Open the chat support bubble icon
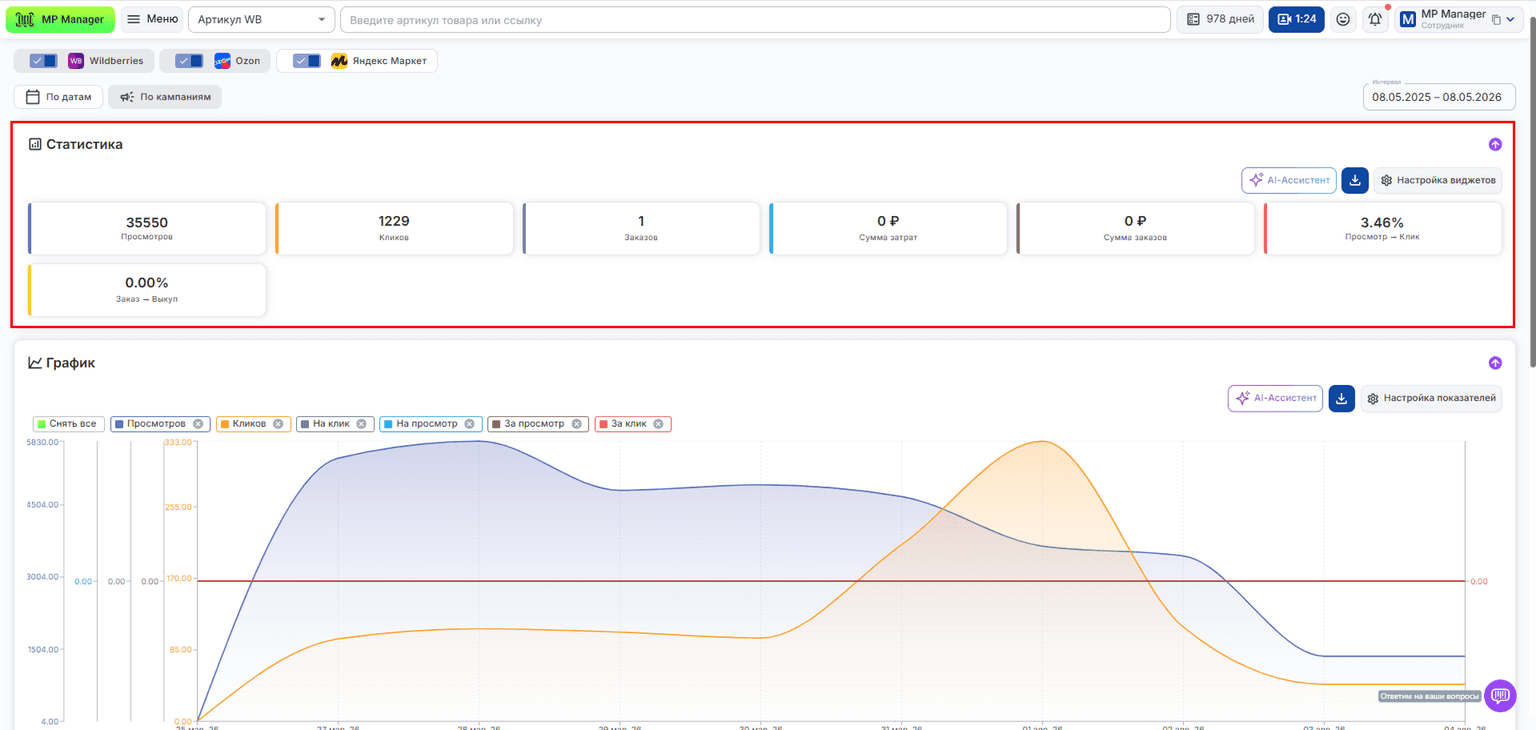 coord(1500,695)
